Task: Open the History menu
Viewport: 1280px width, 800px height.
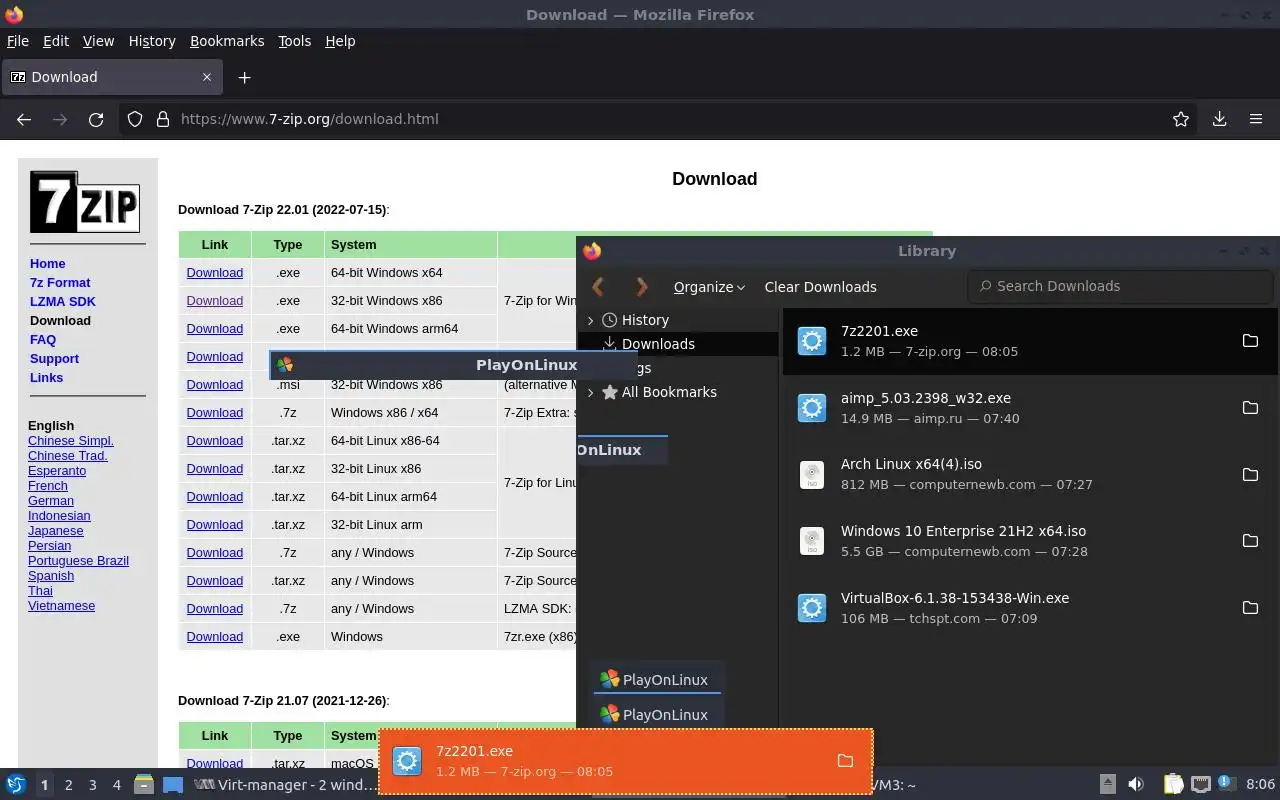Action: tap(152, 41)
